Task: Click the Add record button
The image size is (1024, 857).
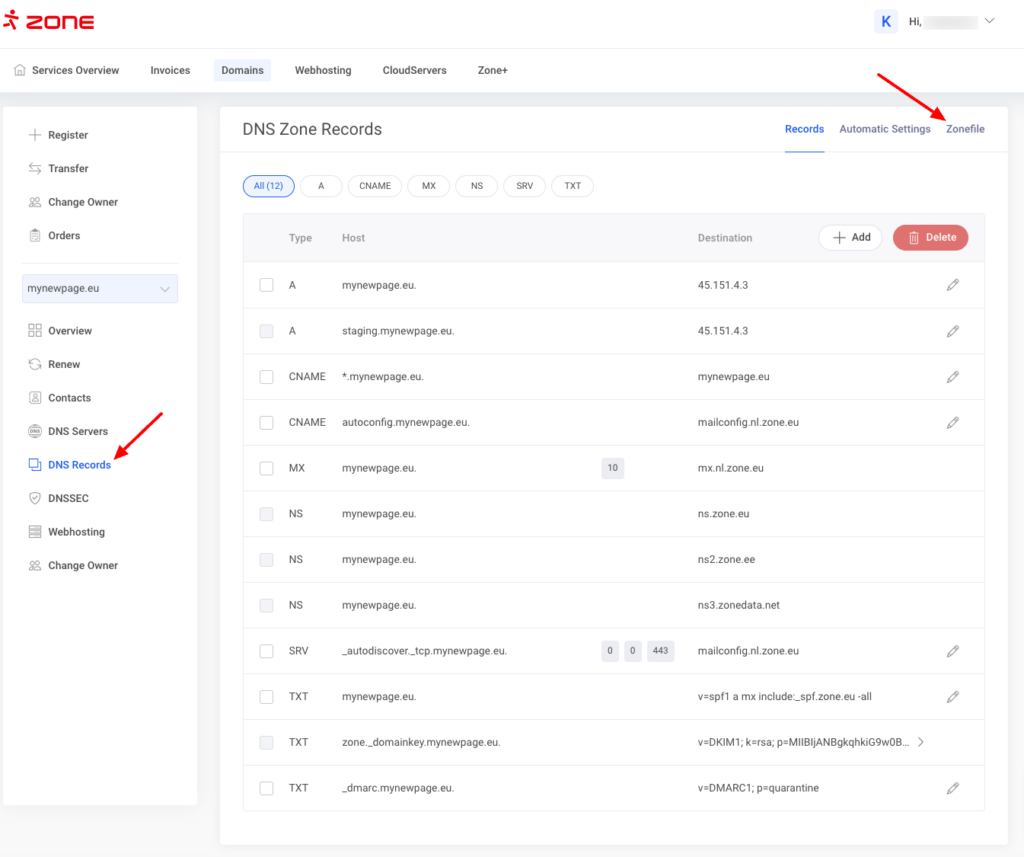Action: (x=851, y=238)
